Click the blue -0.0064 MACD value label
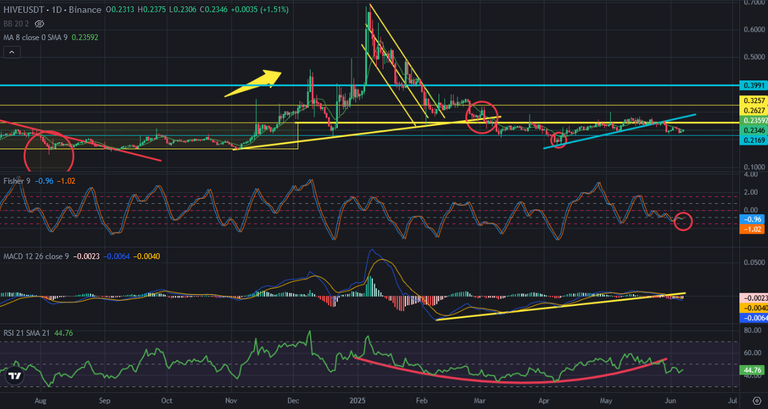Screen dimensions: 768x409 752,318
